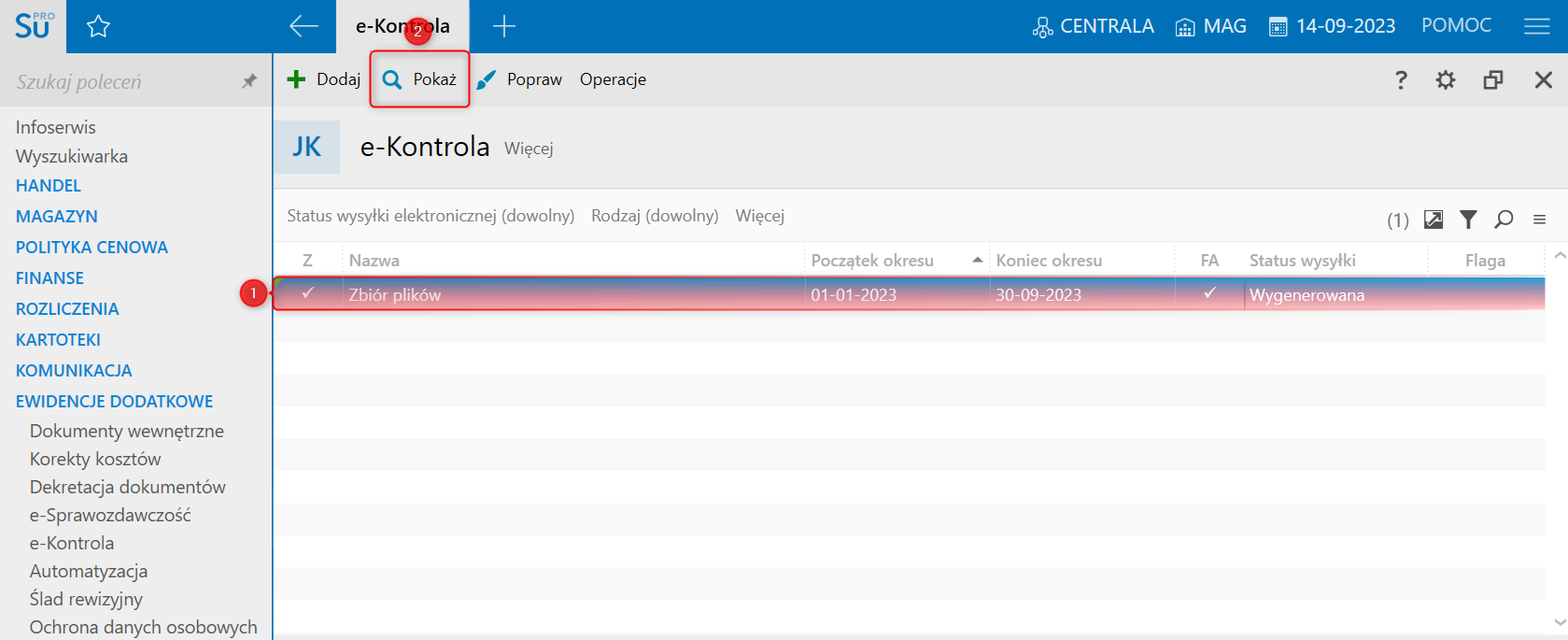Click the list scrollbar up arrow
This screenshot has height=640, width=1568.
(x=1559, y=255)
